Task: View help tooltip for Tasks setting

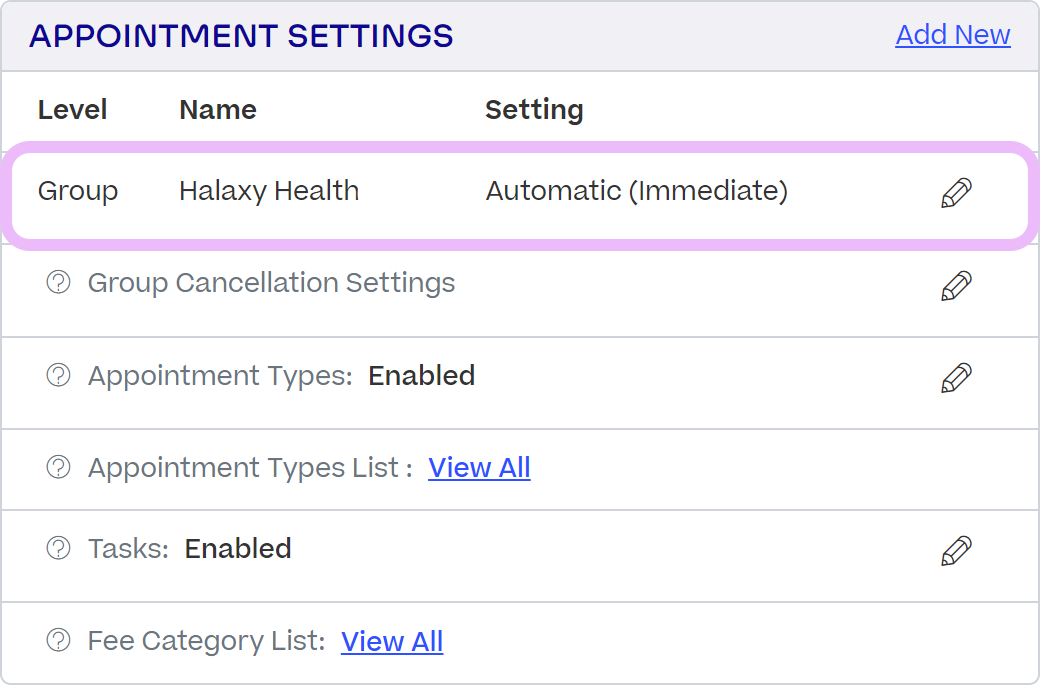Action: pyautogui.click(x=58, y=548)
